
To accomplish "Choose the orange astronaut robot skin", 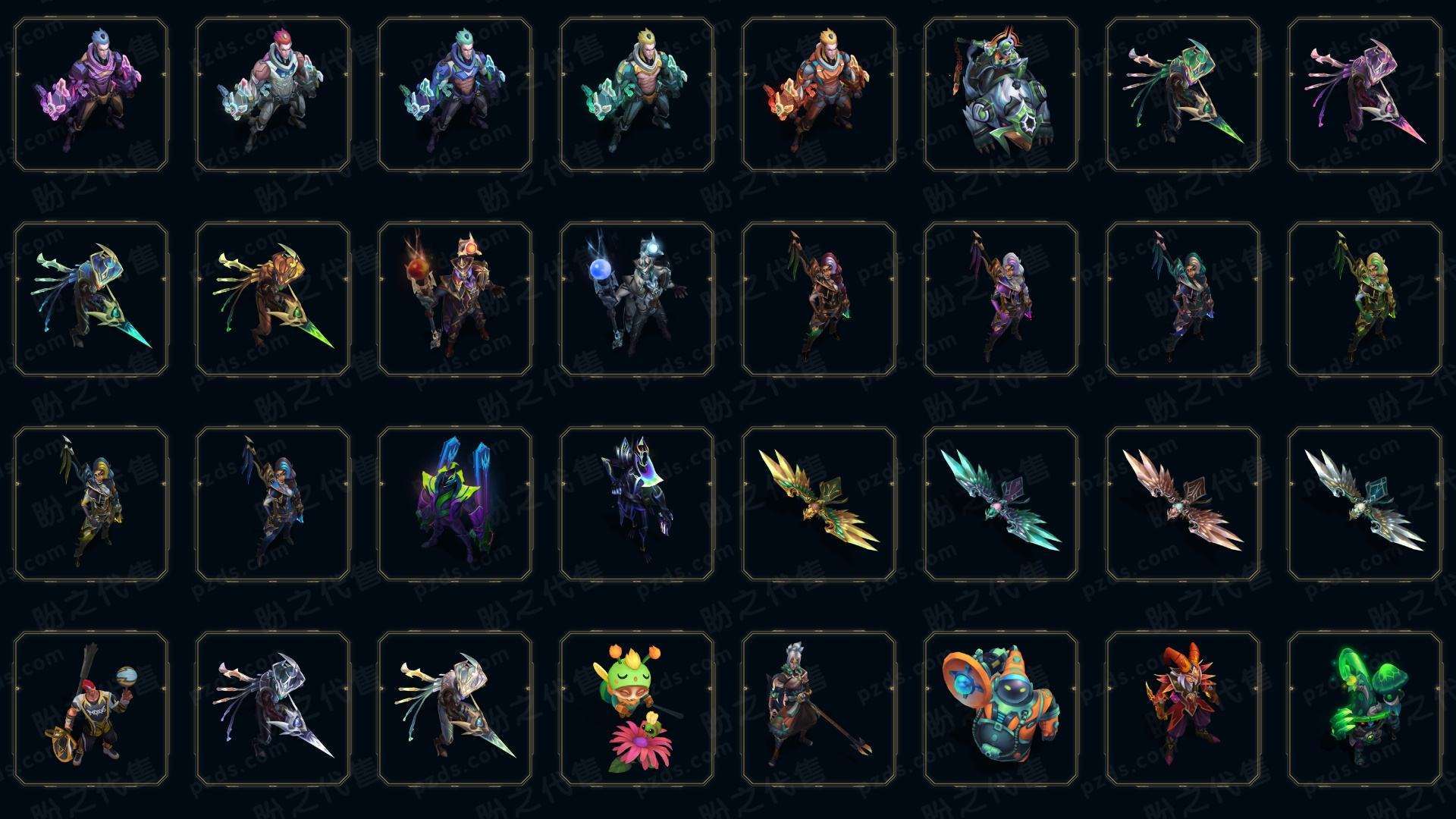I will pos(1001,708).
